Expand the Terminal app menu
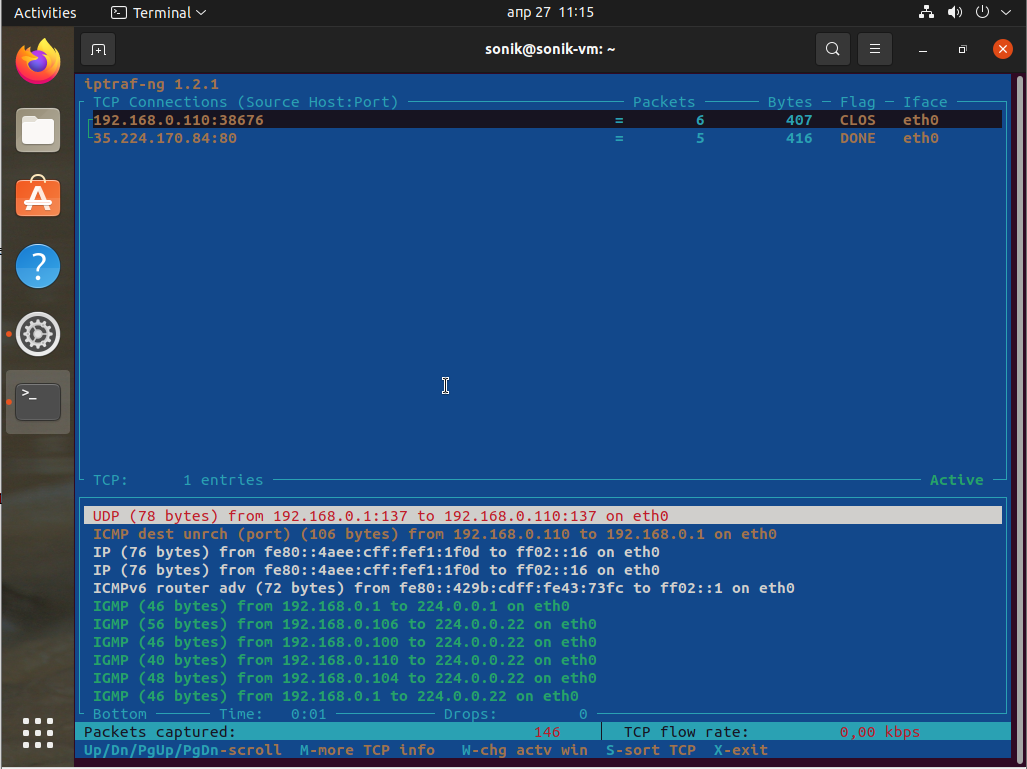The image size is (1027, 769). pos(158,13)
